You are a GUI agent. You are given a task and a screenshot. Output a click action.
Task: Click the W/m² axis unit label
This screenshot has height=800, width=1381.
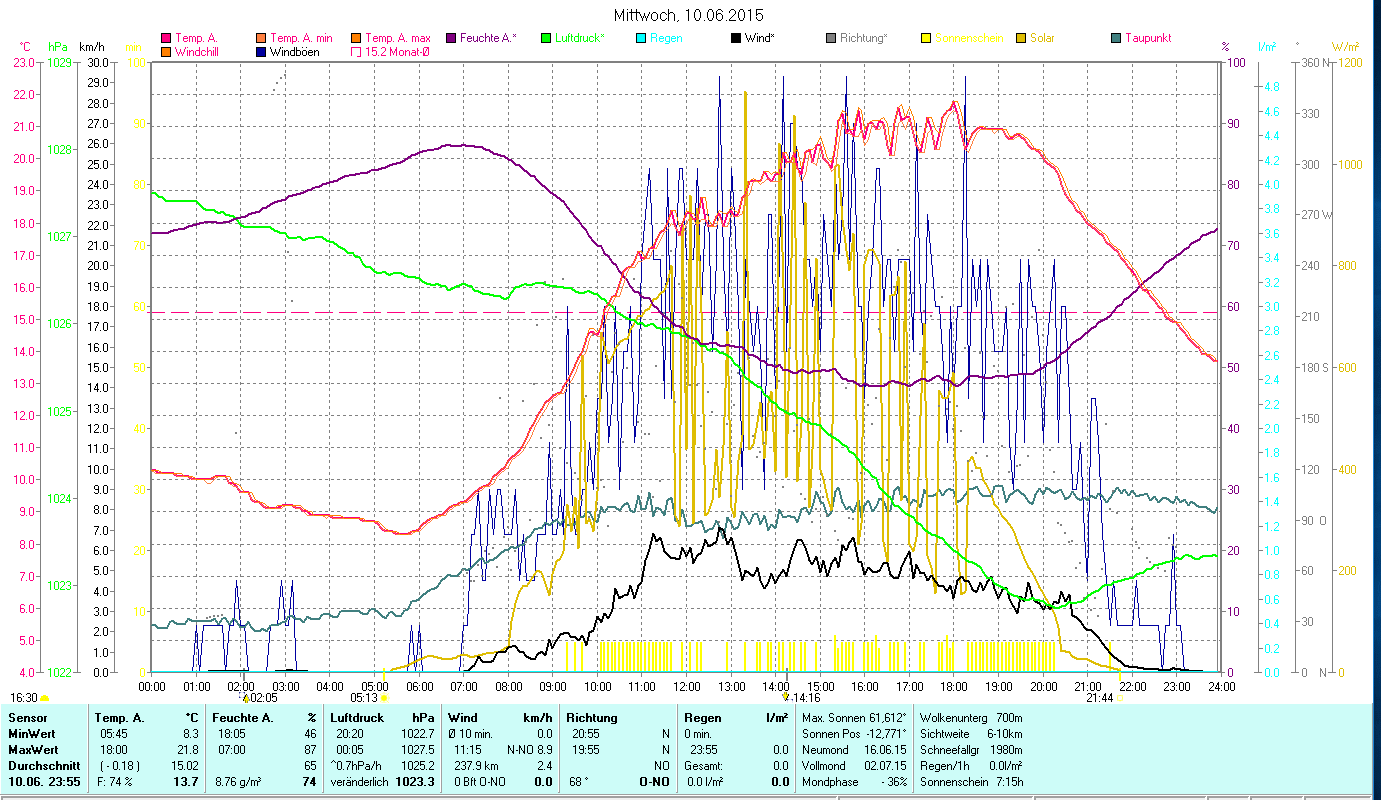point(1346,46)
